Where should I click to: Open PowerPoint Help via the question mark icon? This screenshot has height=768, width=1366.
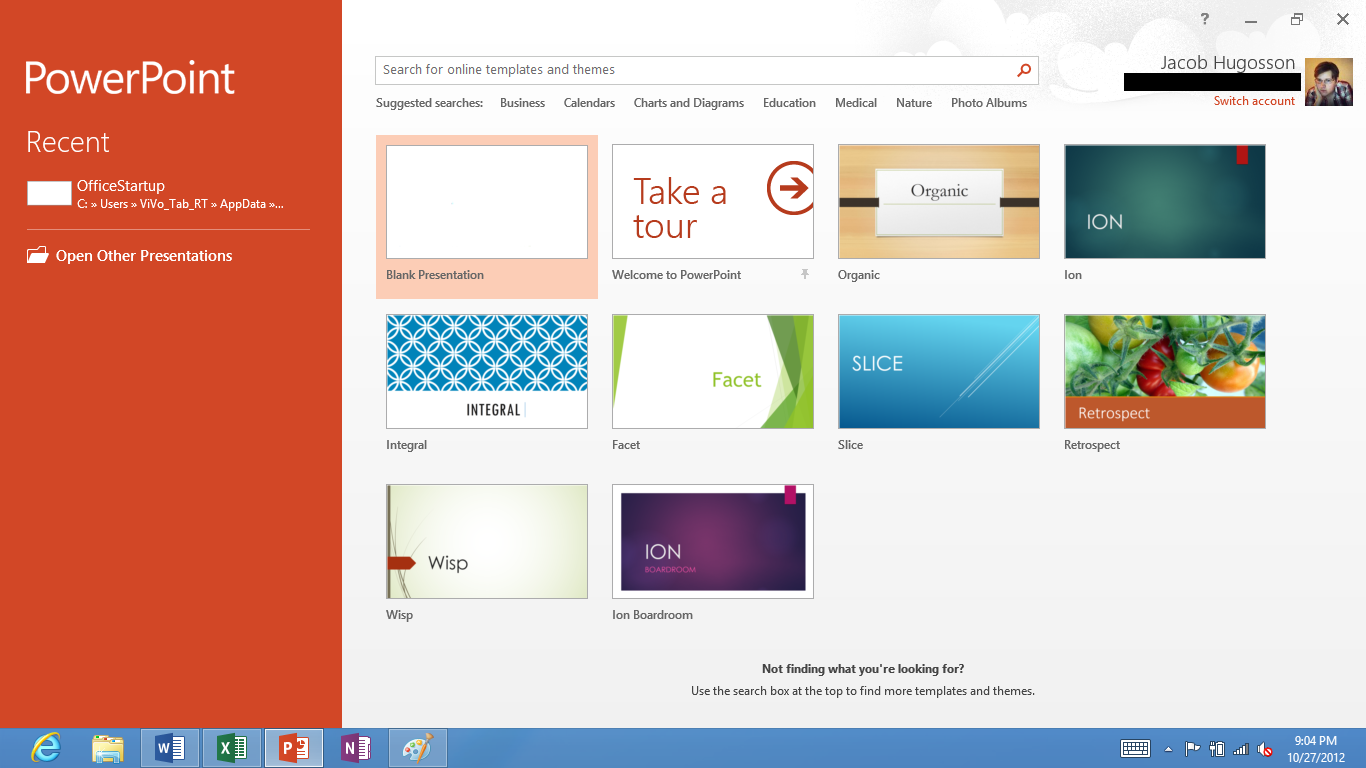[1204, 19]
